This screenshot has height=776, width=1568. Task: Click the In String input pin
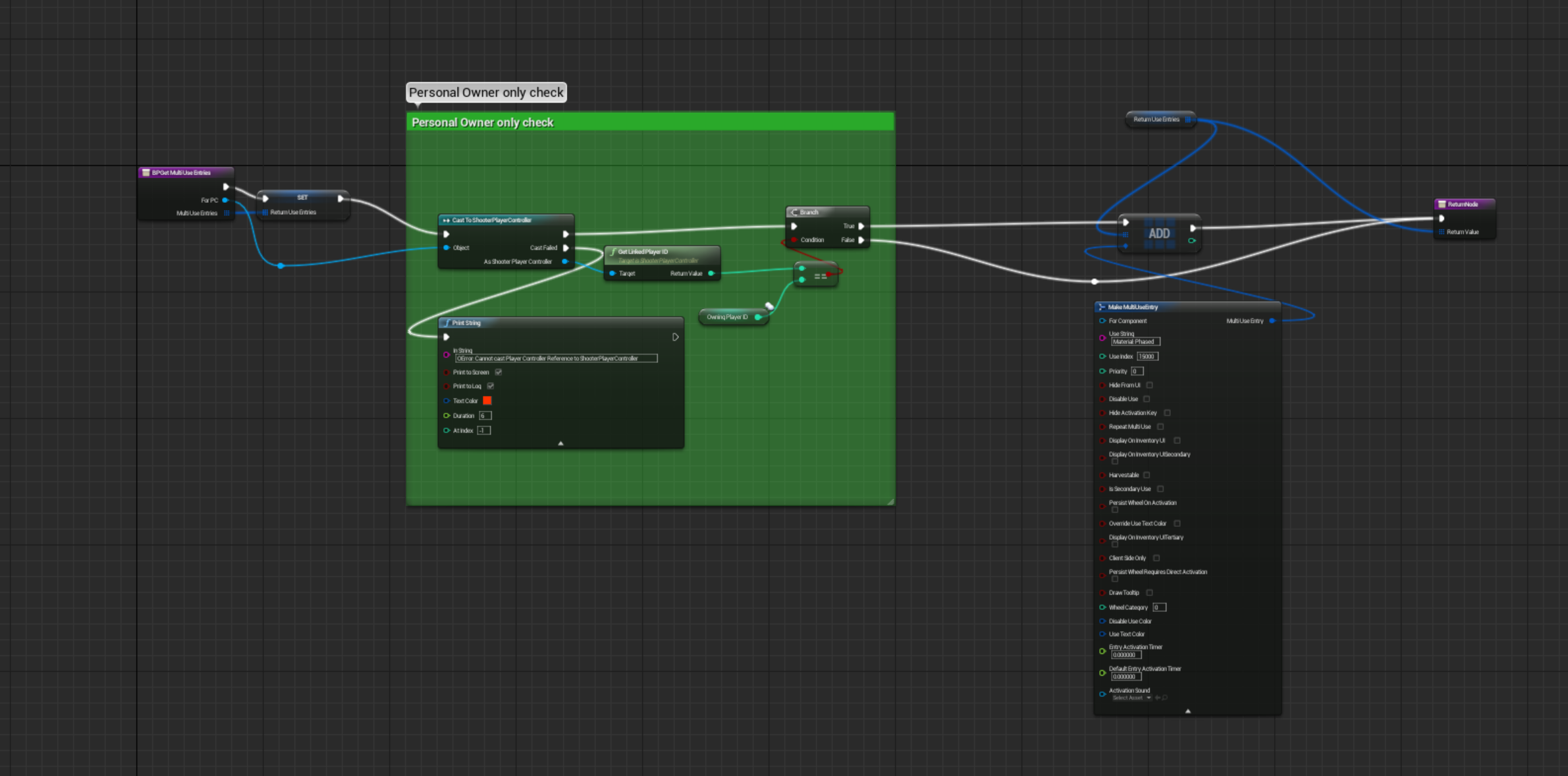coord(446,354)
